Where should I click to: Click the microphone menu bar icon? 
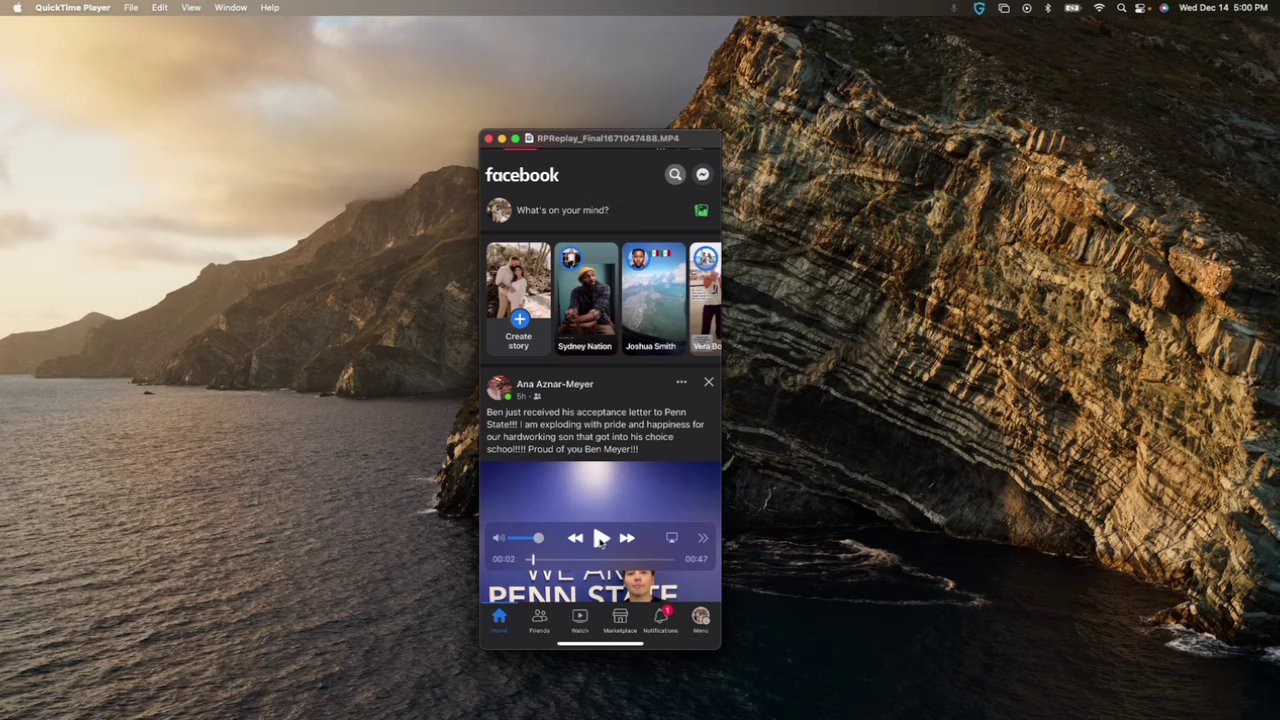[953, 8]
